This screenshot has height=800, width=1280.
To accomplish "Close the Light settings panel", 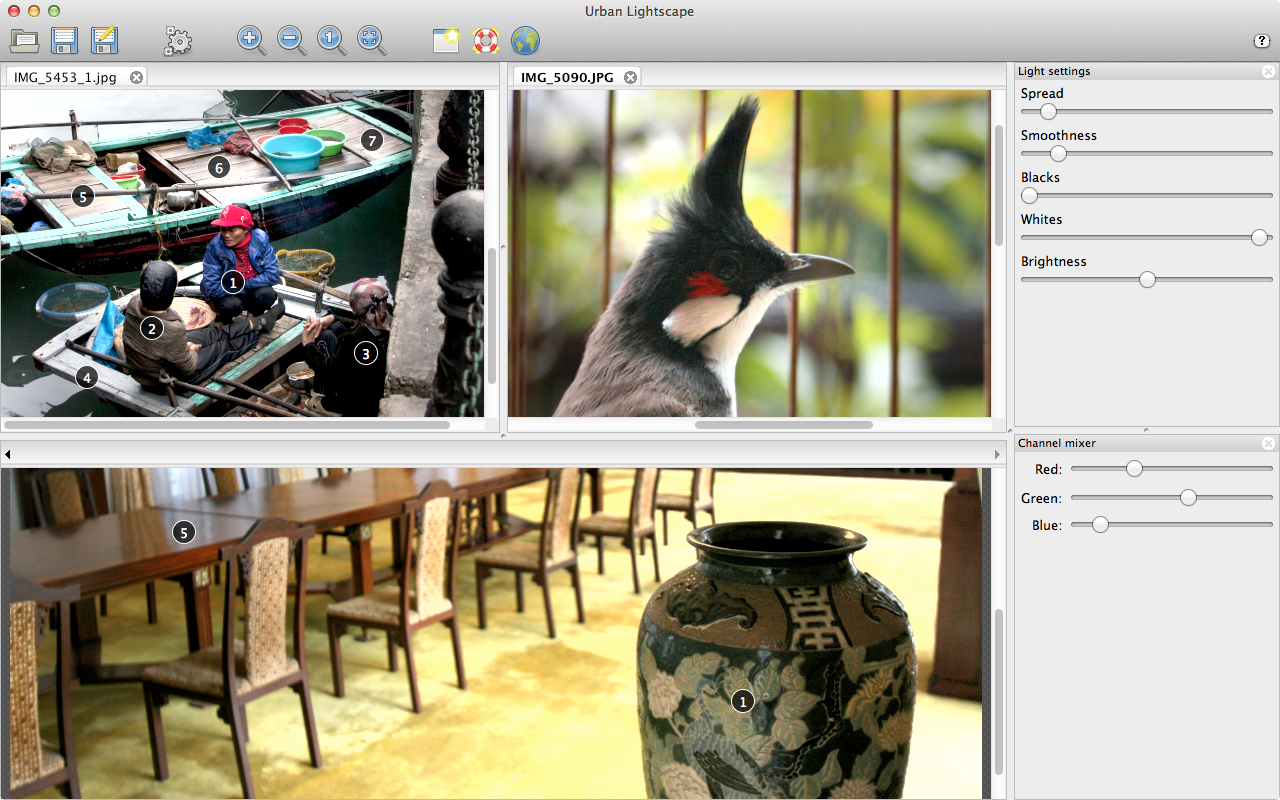I will [1268, 72].
